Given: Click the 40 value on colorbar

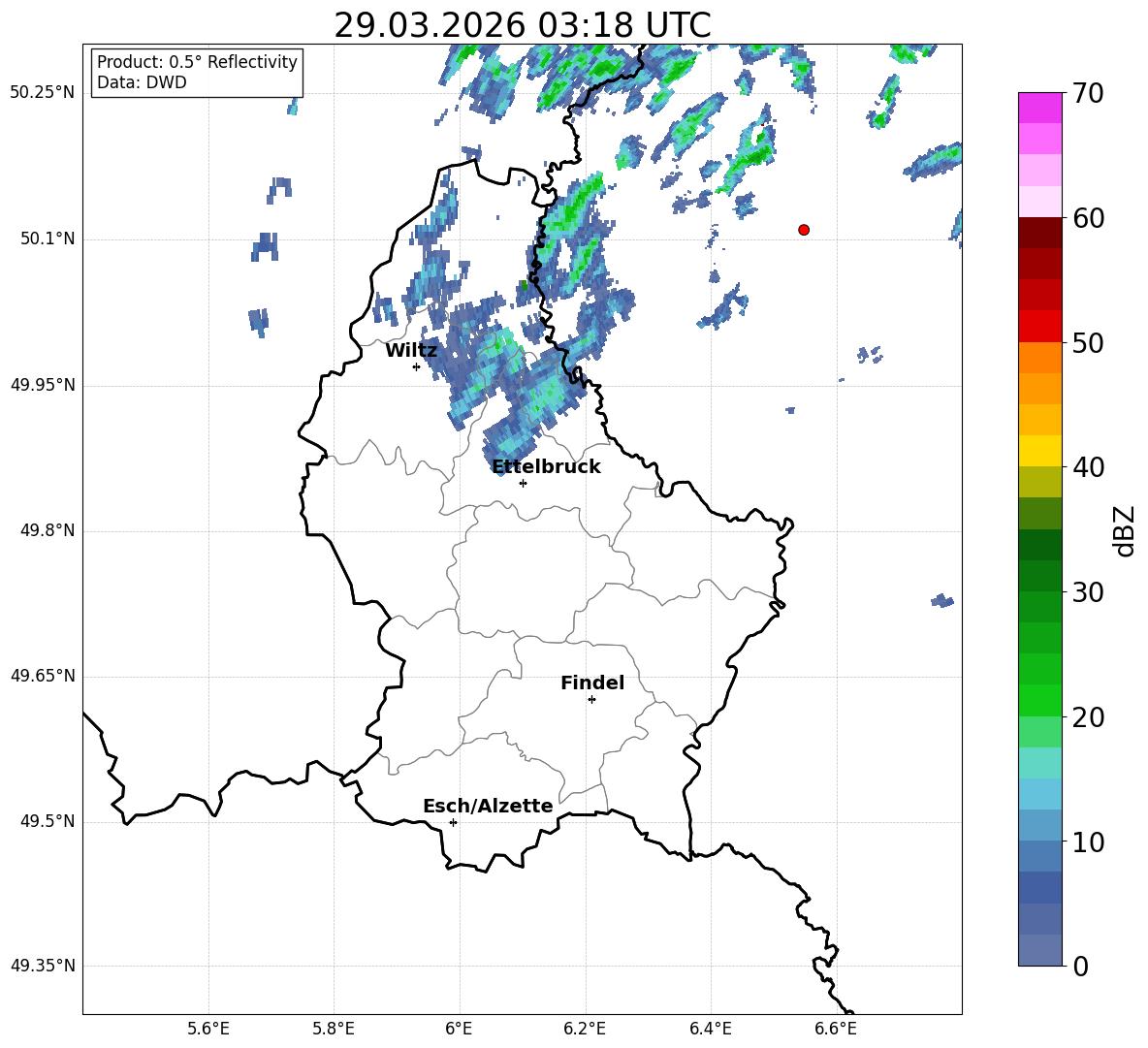Looking at the screenshot, I should 1088,467.
